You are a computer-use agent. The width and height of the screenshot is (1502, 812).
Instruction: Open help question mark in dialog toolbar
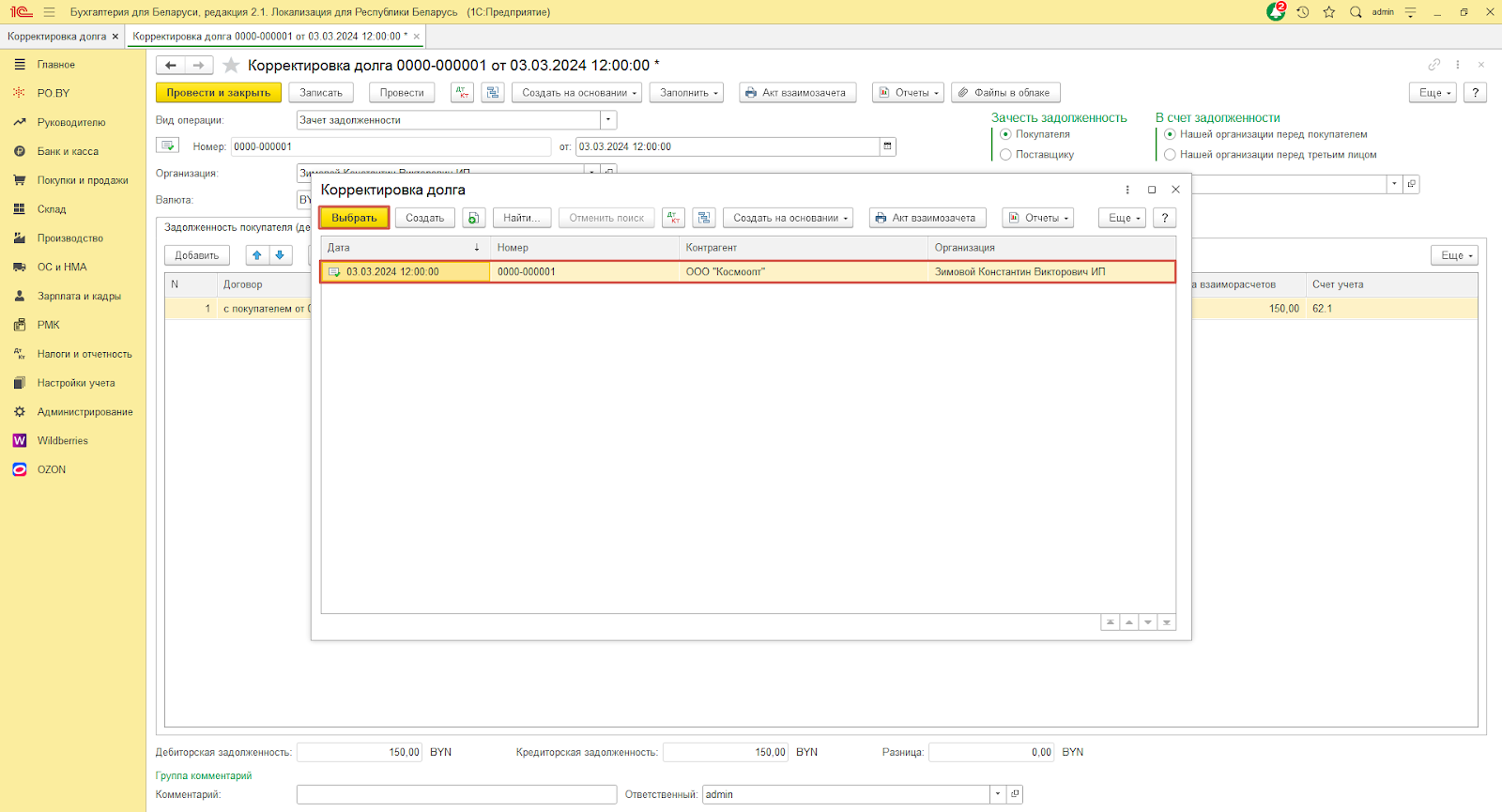click(1165, 218)
